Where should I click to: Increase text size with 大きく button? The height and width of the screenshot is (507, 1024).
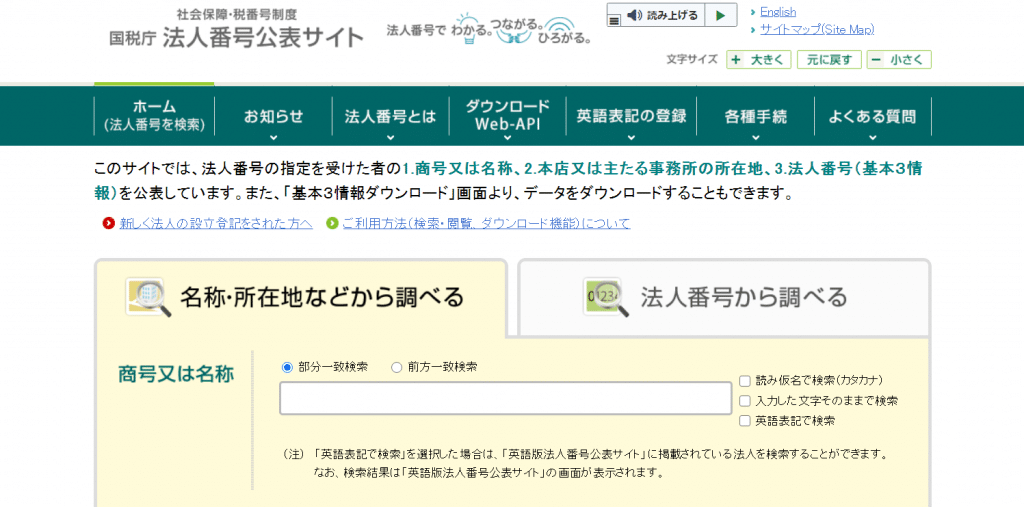(759, 60)
